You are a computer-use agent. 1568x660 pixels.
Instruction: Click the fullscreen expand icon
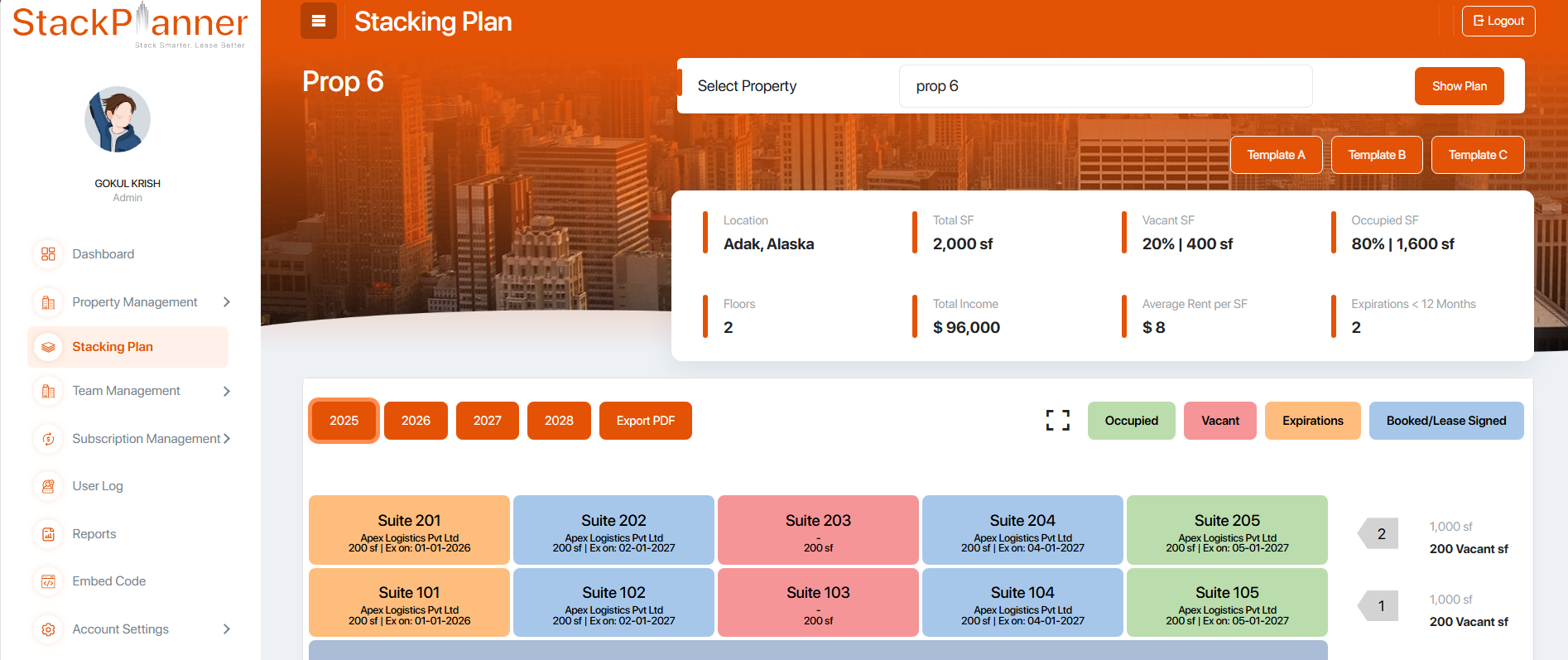(x=1057, y=421)
